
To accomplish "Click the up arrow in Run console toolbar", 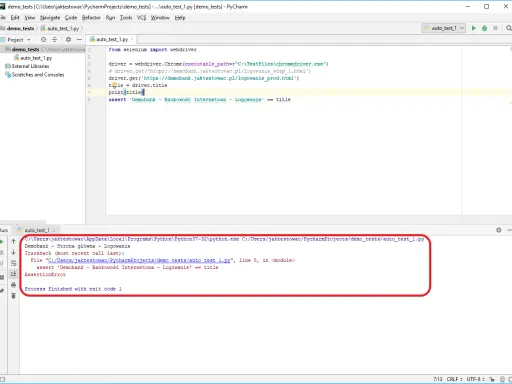I will (x=13, y=241).
